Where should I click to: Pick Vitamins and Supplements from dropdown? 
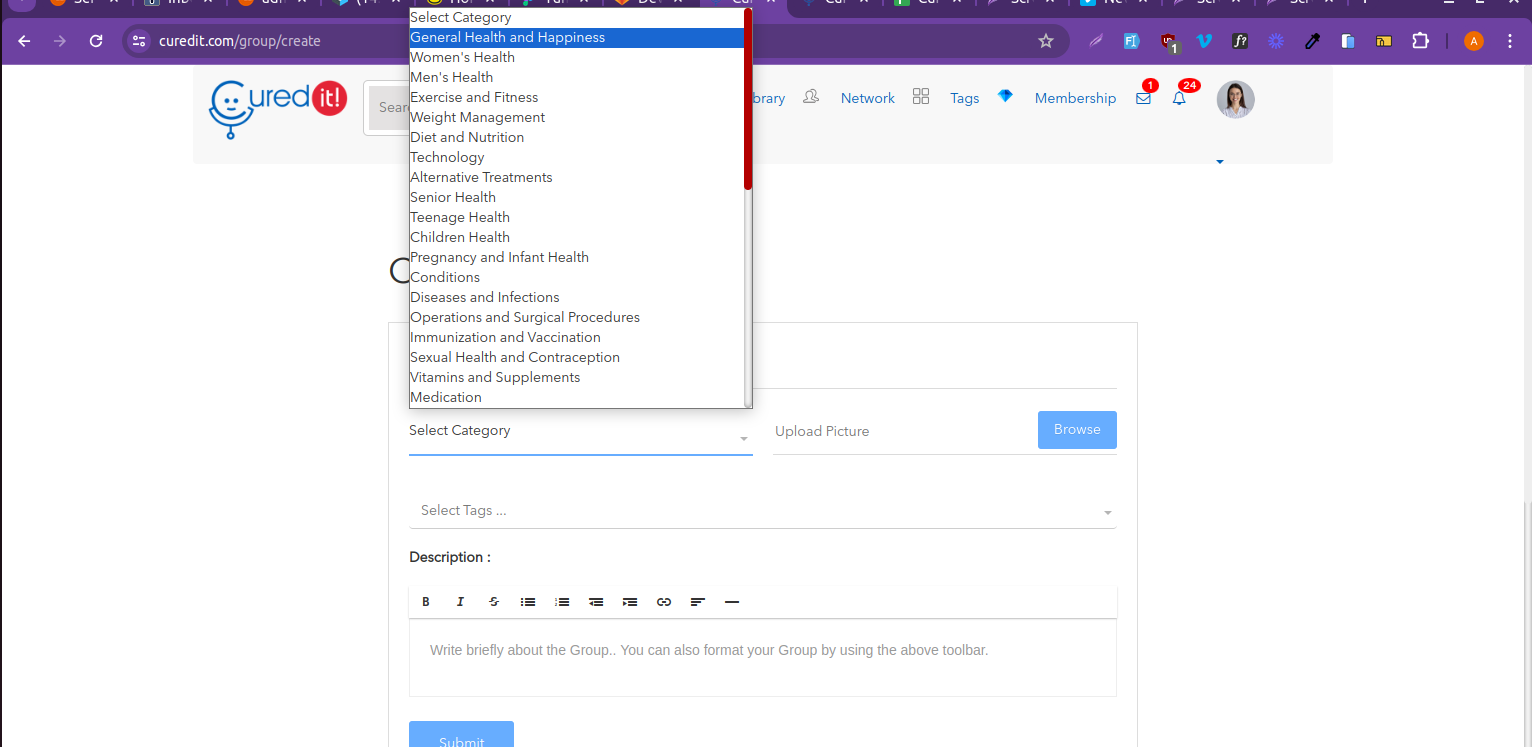point(495,377)
